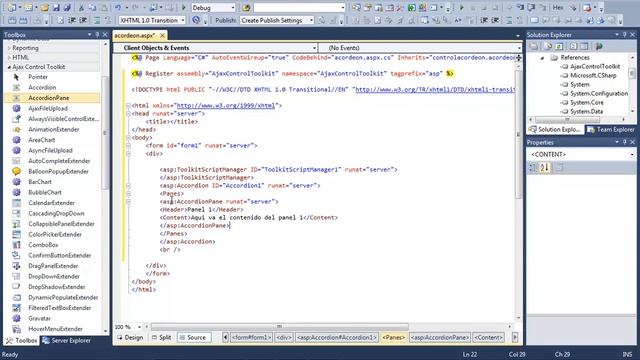This screenshot has width=640, height=360.
Task: Open XHTML 1.0 Transition schema dropdown
Action: coord(182,20)
